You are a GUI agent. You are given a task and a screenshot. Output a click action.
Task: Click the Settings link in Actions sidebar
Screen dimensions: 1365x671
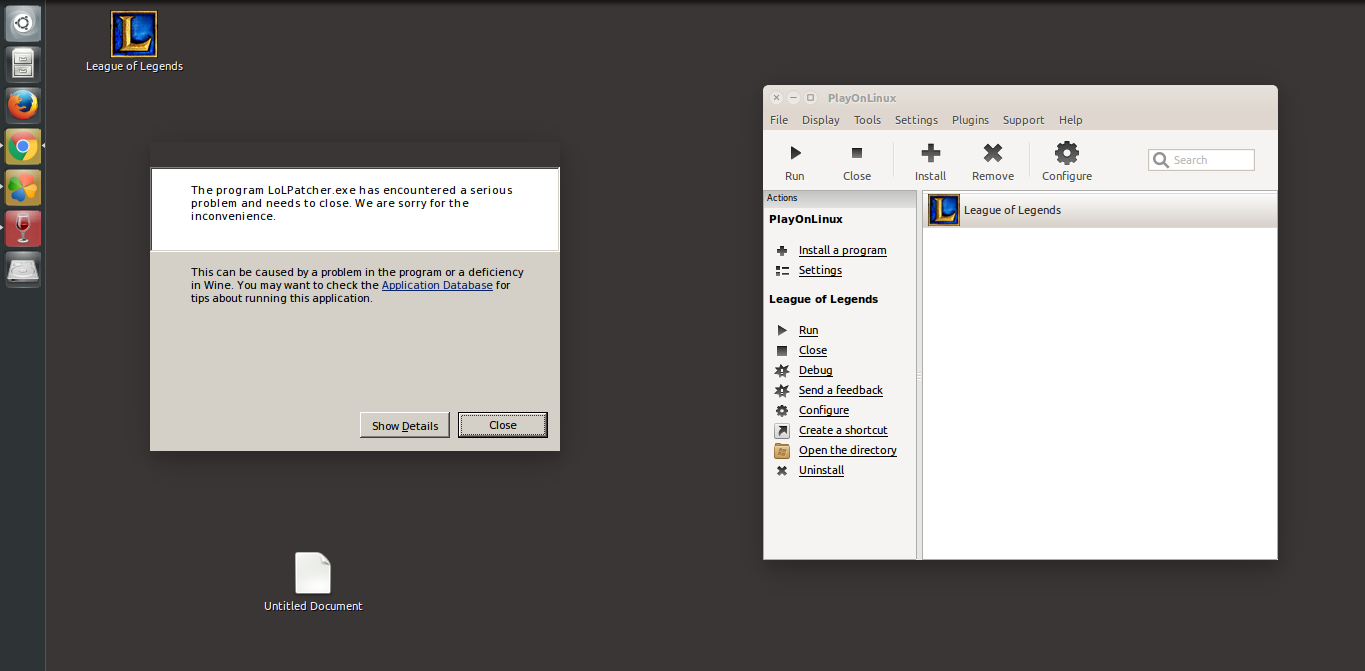tap(820, 270)
